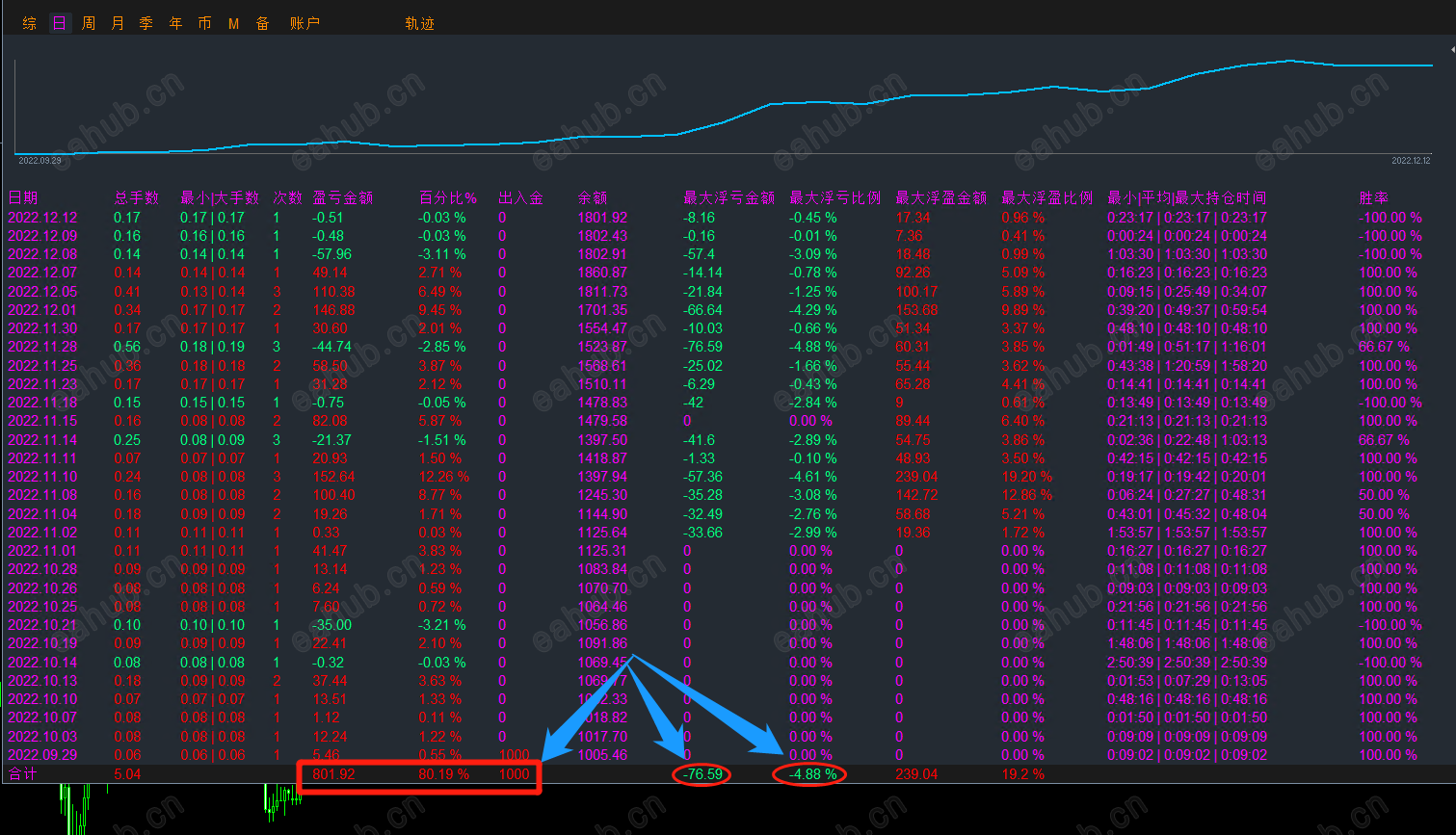Select the 2022.11.08 row date
Viewport: 1456px width, 835px height.
tap(42, 495)
